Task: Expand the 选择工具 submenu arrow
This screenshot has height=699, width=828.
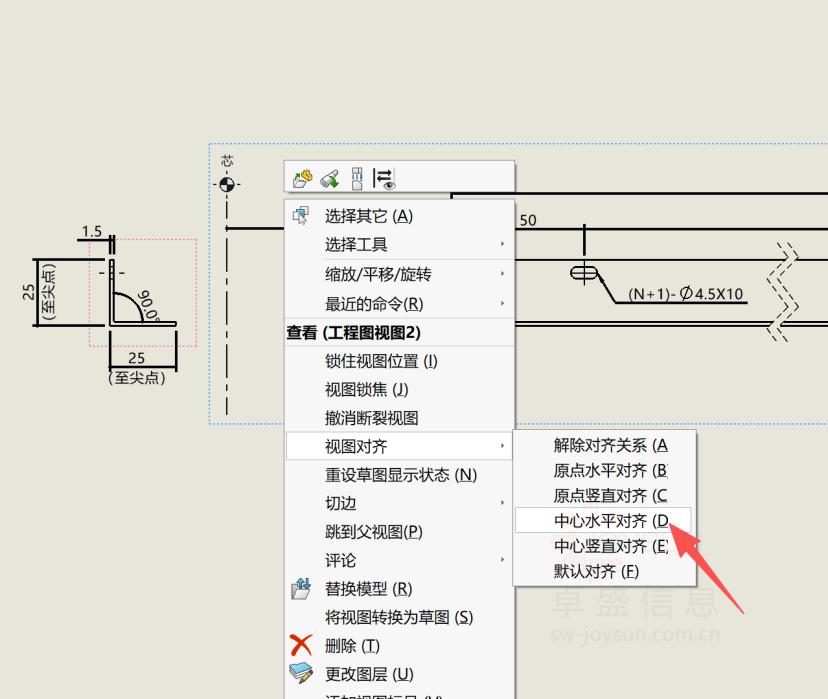Action: click(x=502, y=245)
